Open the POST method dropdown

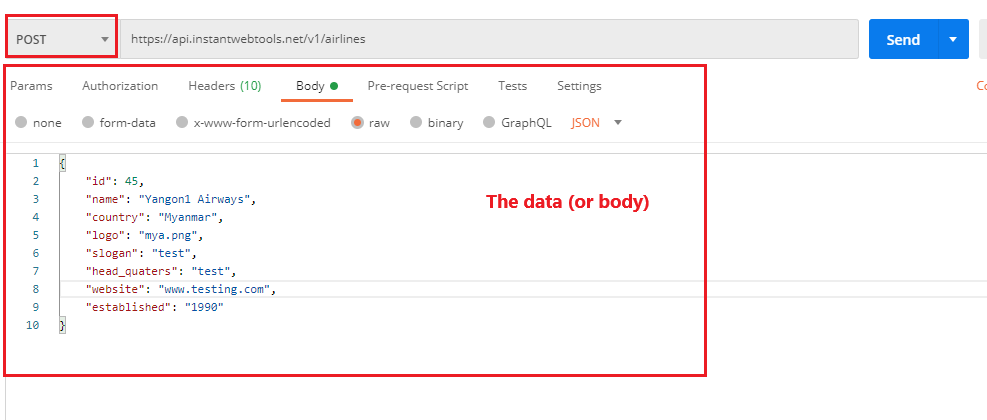62,40
